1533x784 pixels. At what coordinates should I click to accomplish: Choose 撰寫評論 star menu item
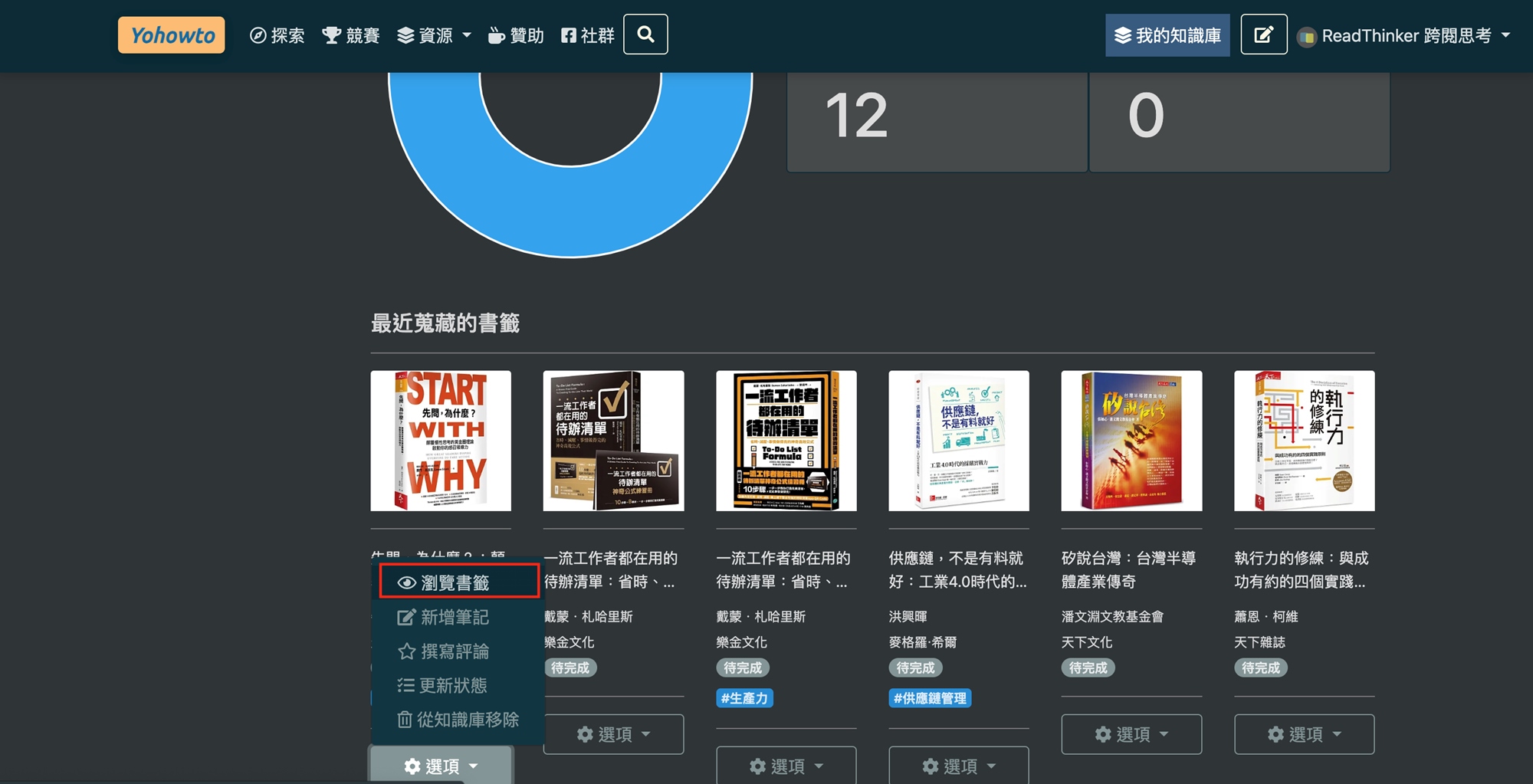(454, 651)
